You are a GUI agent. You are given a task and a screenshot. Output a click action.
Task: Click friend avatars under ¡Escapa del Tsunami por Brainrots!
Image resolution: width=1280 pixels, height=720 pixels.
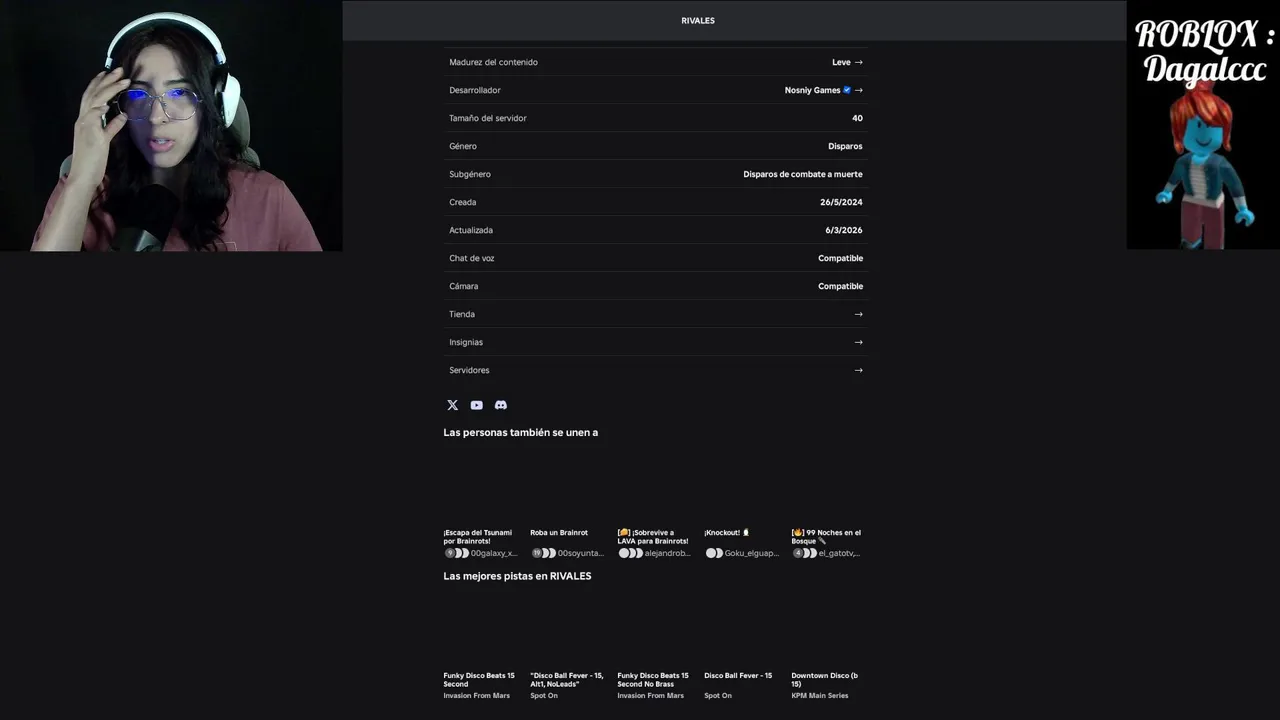click(457, 553)
